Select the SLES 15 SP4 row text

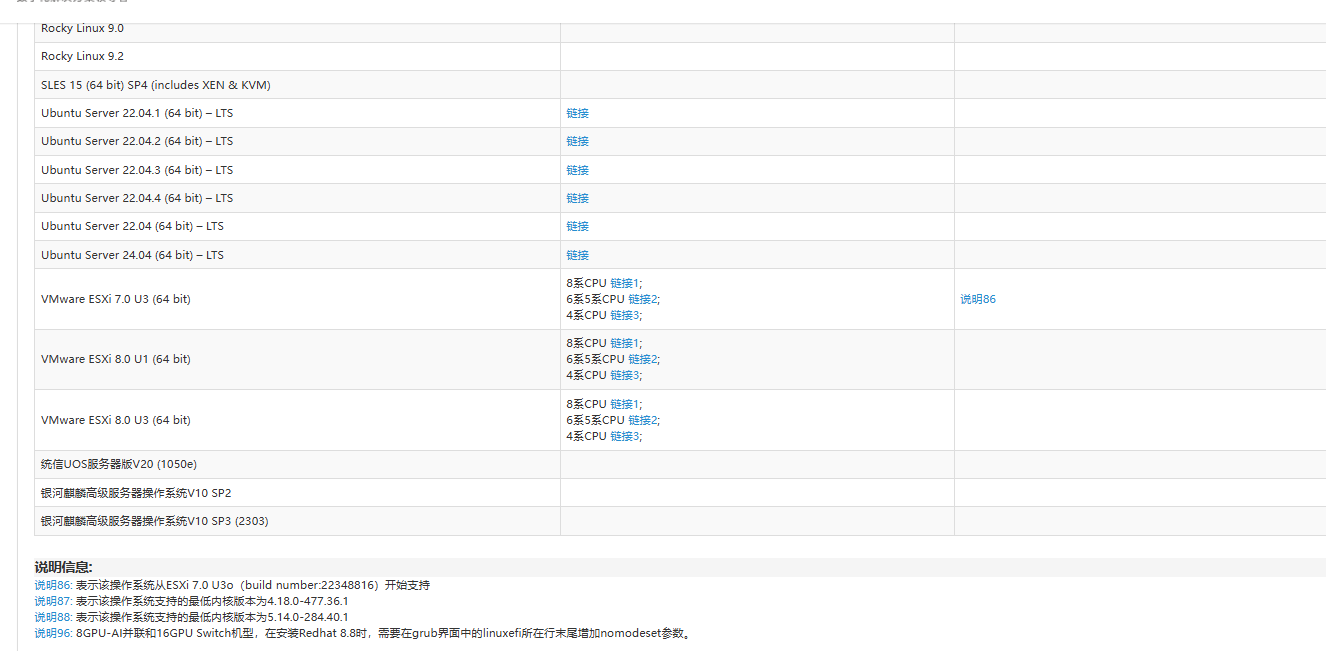(x=156, y=85)
